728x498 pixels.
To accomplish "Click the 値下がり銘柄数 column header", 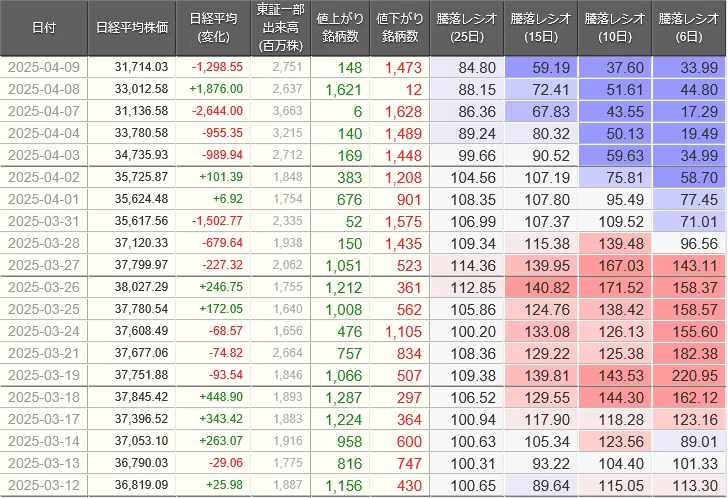I will (x=400, y=28).
